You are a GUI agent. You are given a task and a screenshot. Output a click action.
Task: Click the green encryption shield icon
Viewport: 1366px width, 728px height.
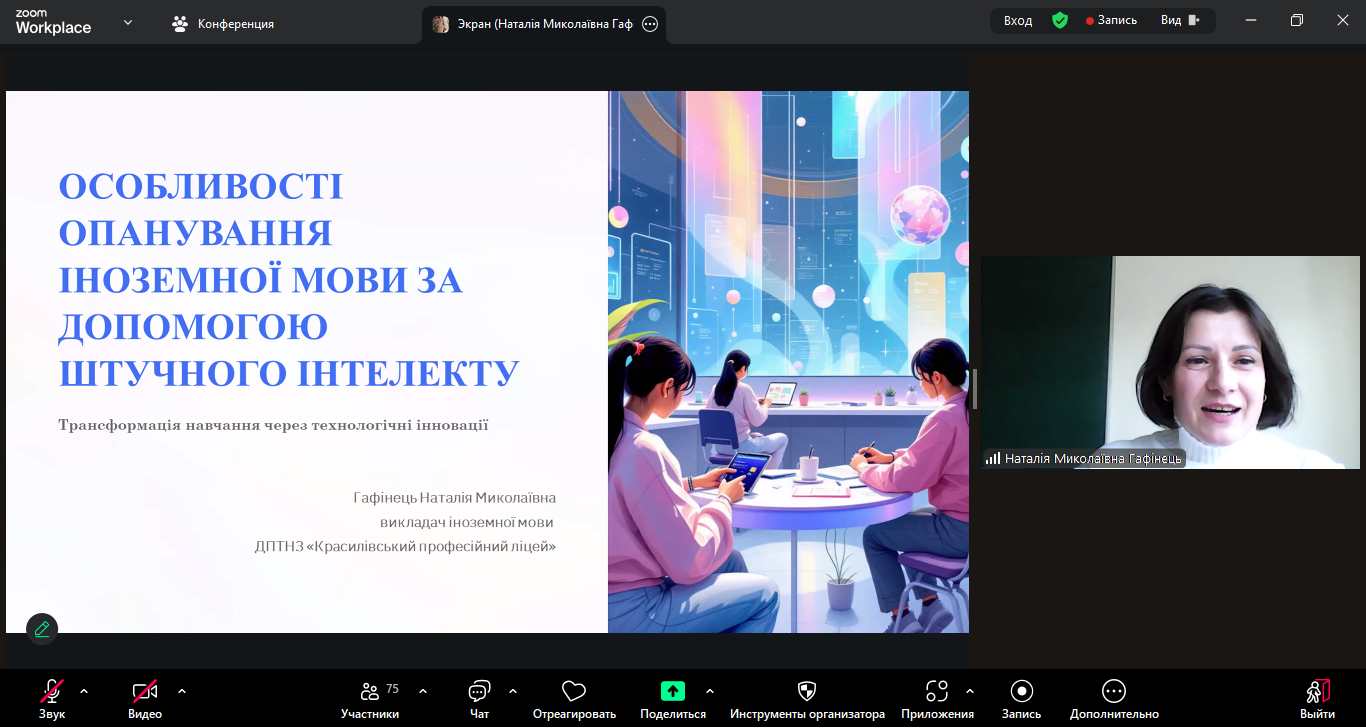[x=1060, y=21]
